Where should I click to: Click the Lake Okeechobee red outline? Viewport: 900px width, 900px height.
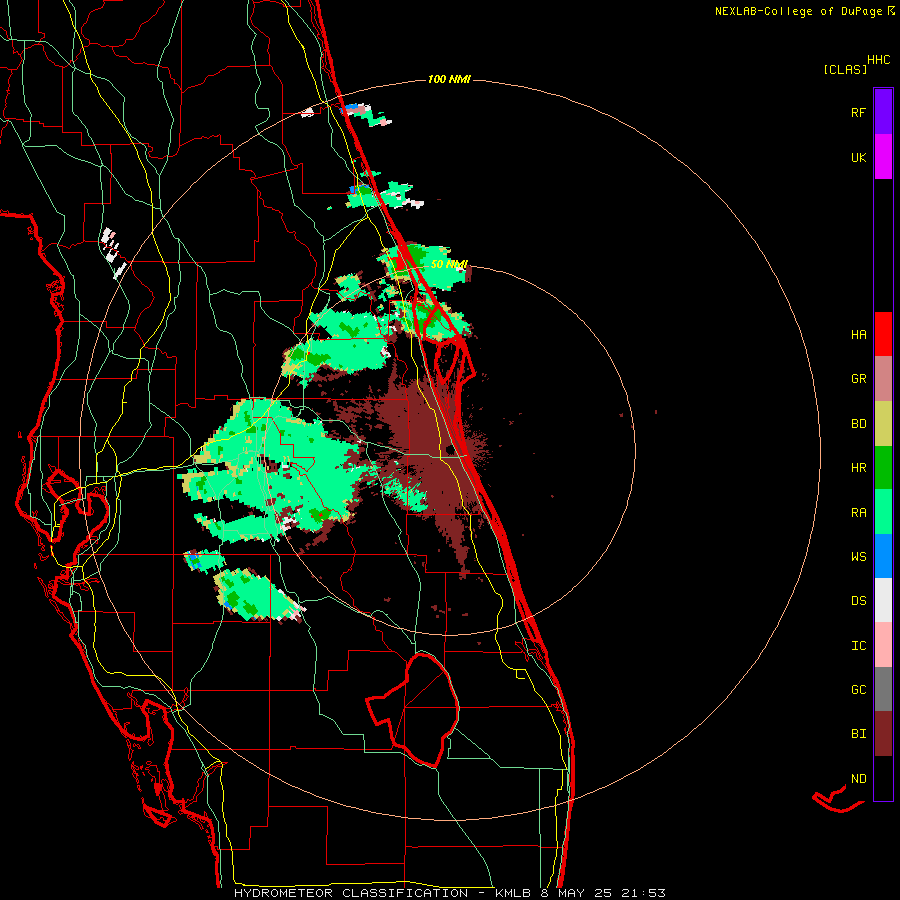click(413, 710)
